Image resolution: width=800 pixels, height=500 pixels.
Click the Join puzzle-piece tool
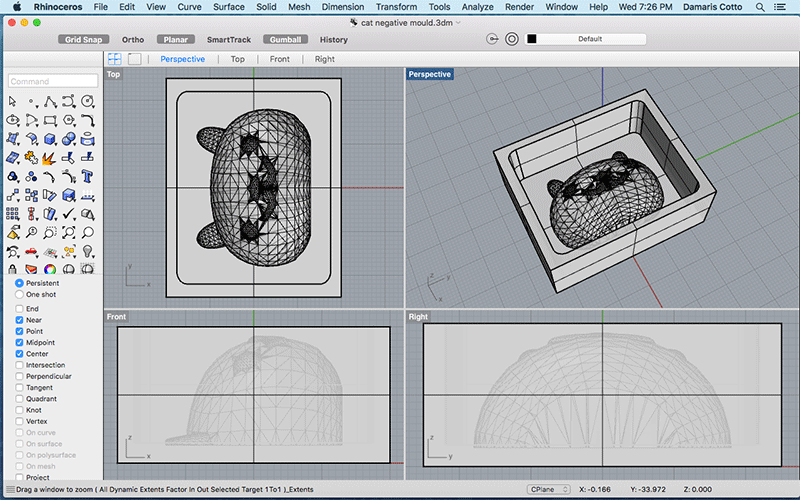[32, 158]
